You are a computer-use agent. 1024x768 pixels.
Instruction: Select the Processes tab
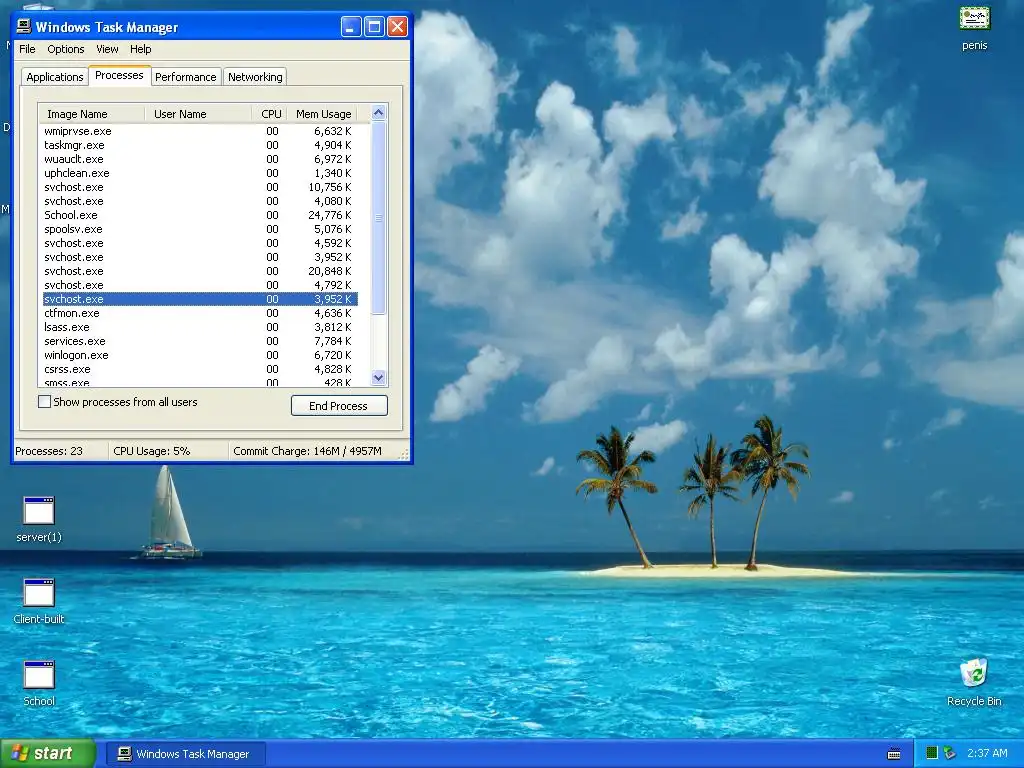[119, 75]
